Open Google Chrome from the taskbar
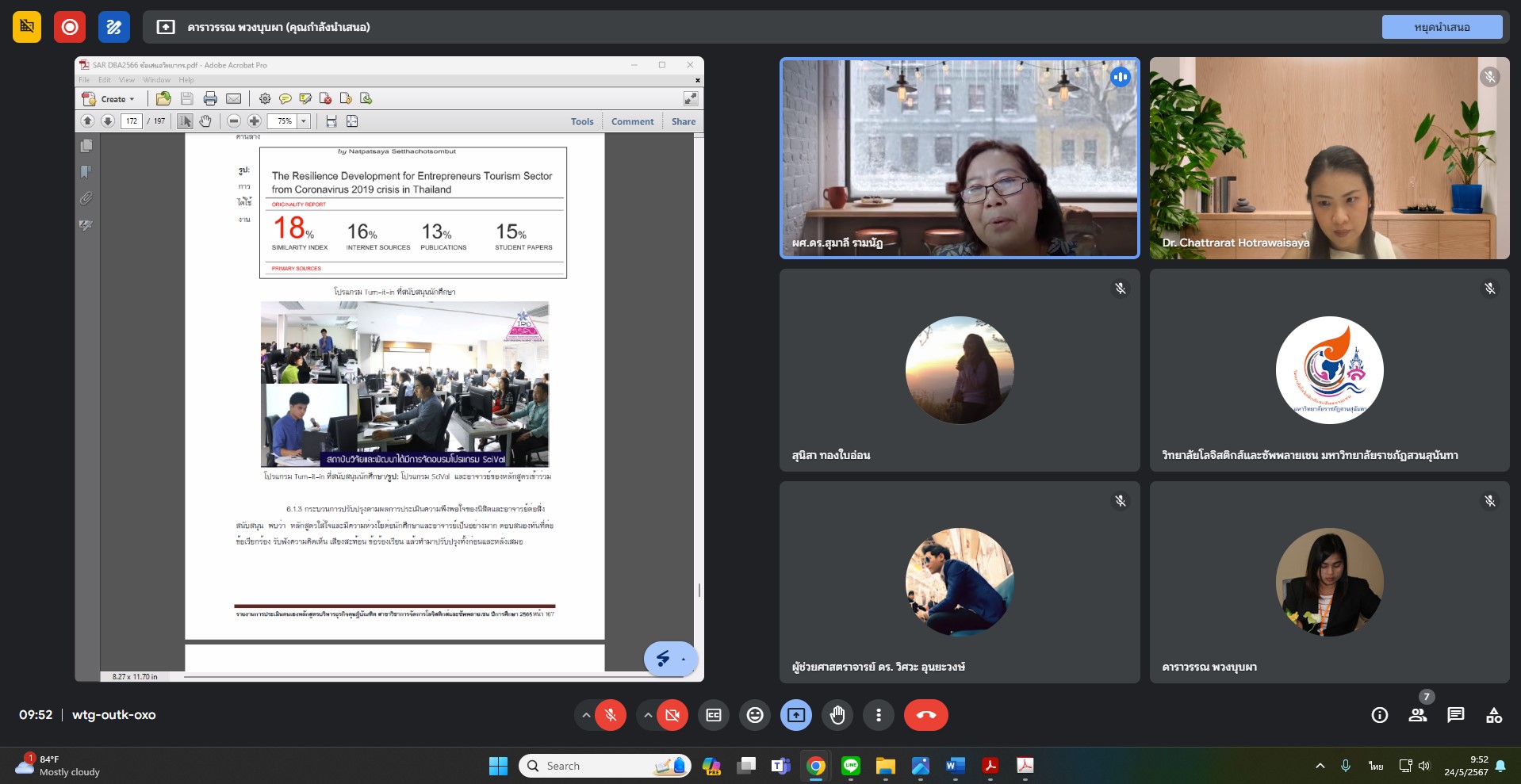This screenshot has width=1521, height=784. (x=815, y=766)
